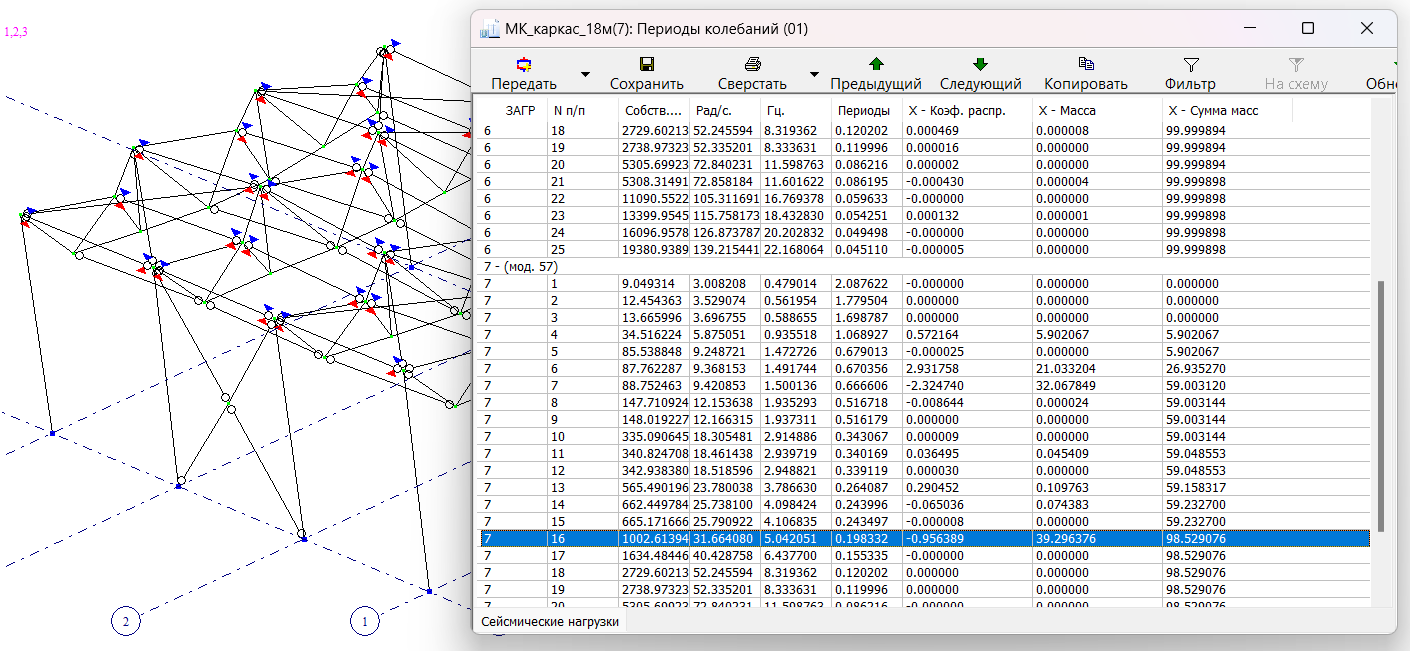
Task: Click the Сохранить (Save) floppy icon
Action: pyautogui.click(x=646, y=65)
